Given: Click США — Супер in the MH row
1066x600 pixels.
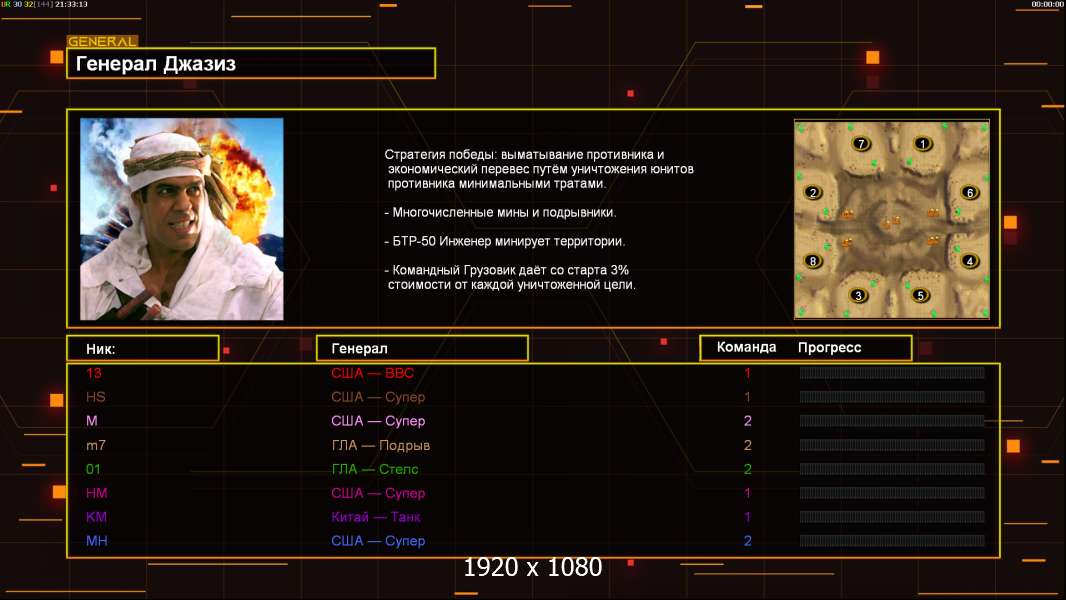Looking at the screenshot, I should (x=378, y=541).
